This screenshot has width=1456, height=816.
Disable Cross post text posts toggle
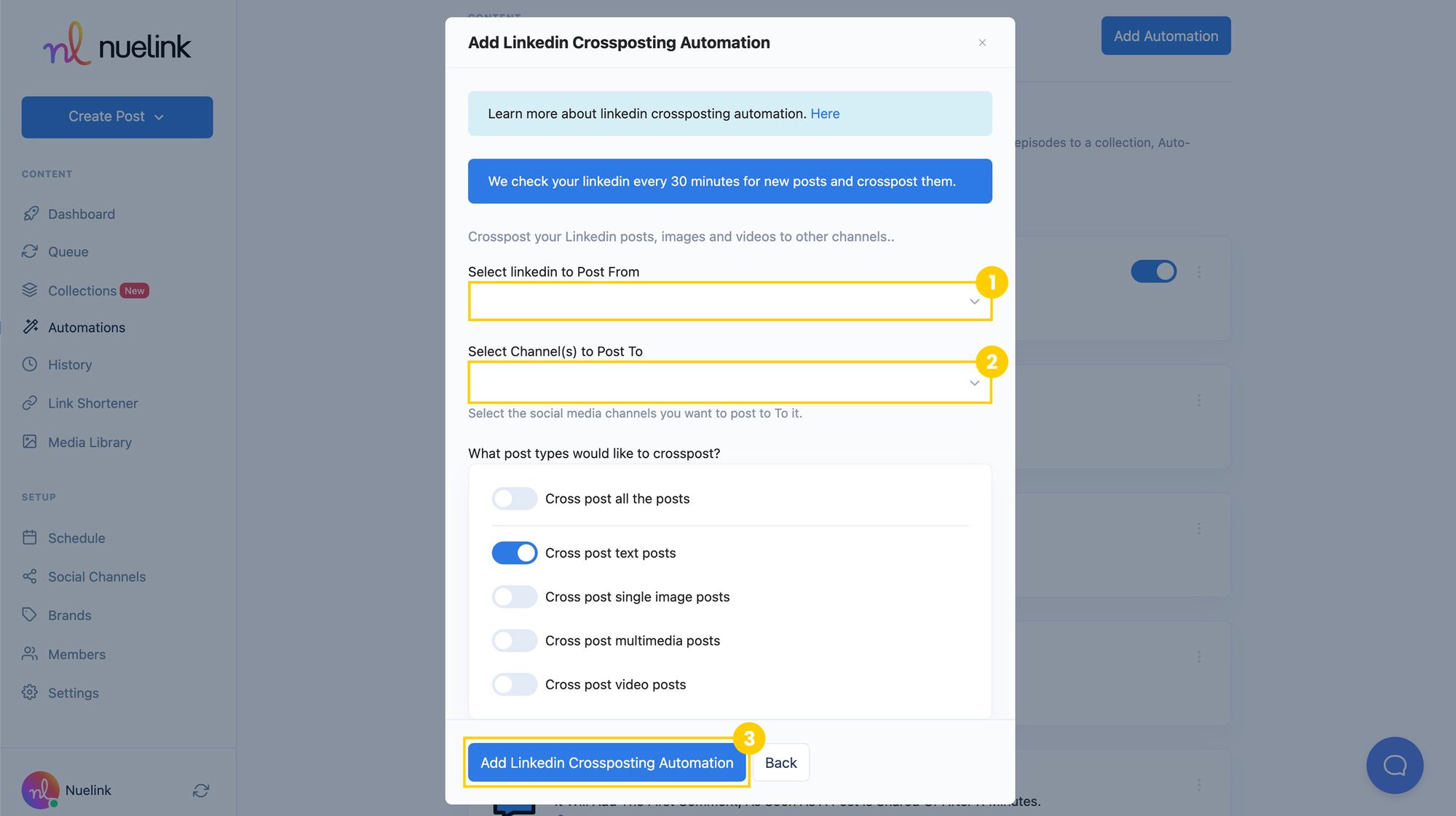(x=513, y=553)
